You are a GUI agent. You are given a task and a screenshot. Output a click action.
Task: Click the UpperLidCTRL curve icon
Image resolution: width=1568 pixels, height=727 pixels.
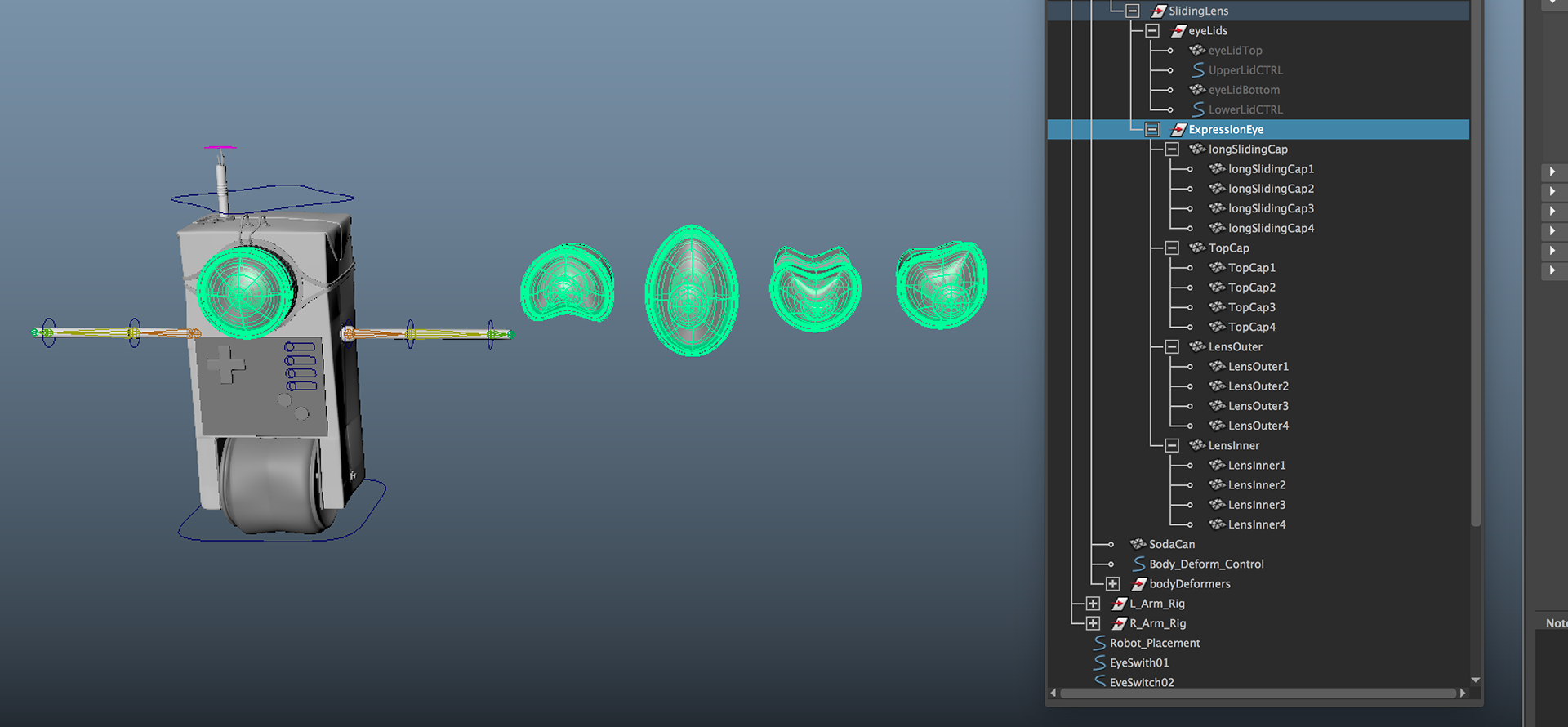pos(1198,70)
